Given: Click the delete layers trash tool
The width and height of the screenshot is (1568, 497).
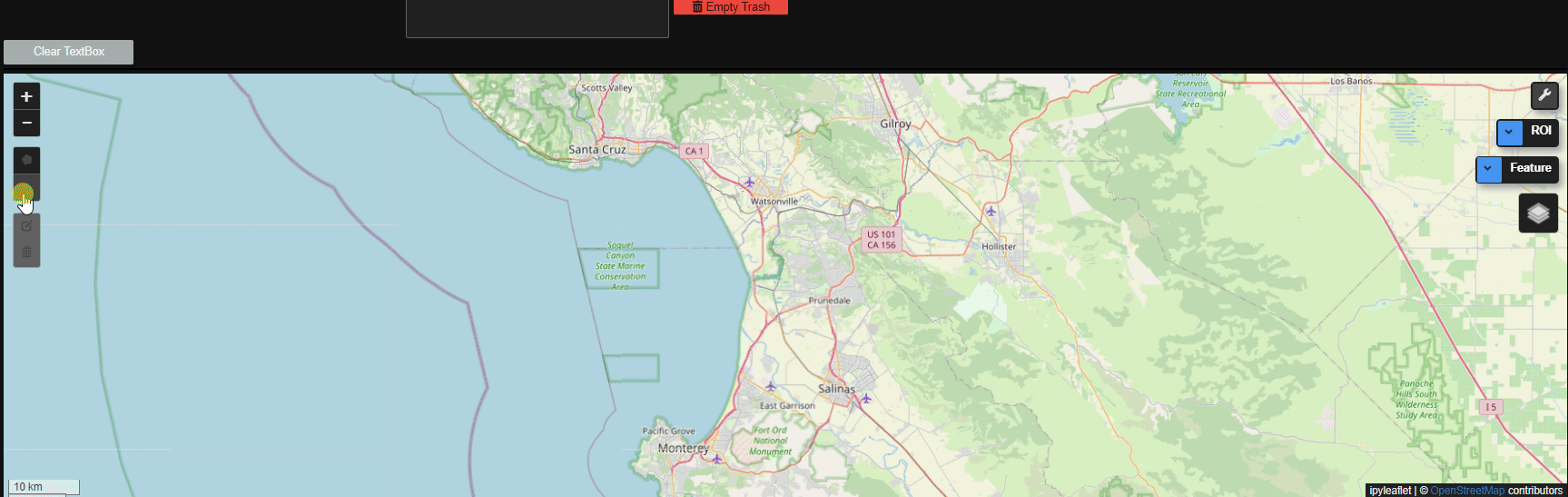Looking at the screenshot, I should (x=26, y=253).
